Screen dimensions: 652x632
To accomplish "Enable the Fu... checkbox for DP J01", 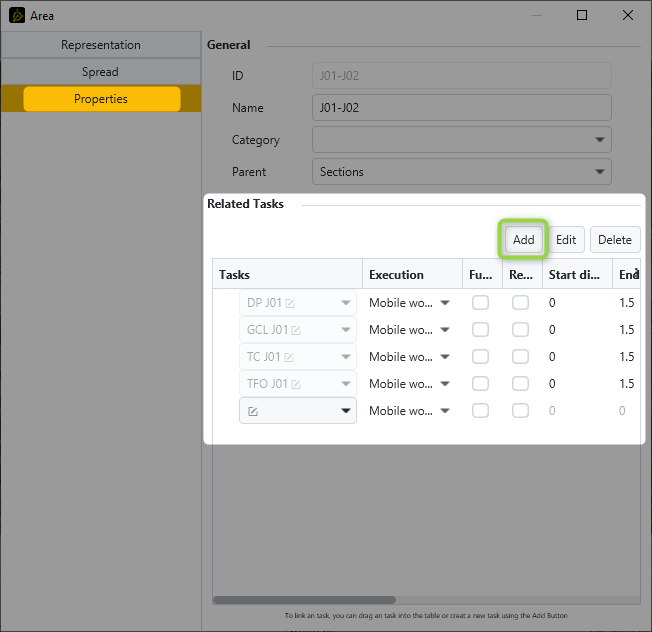I will pyautogui.click(x=481, y=302).
